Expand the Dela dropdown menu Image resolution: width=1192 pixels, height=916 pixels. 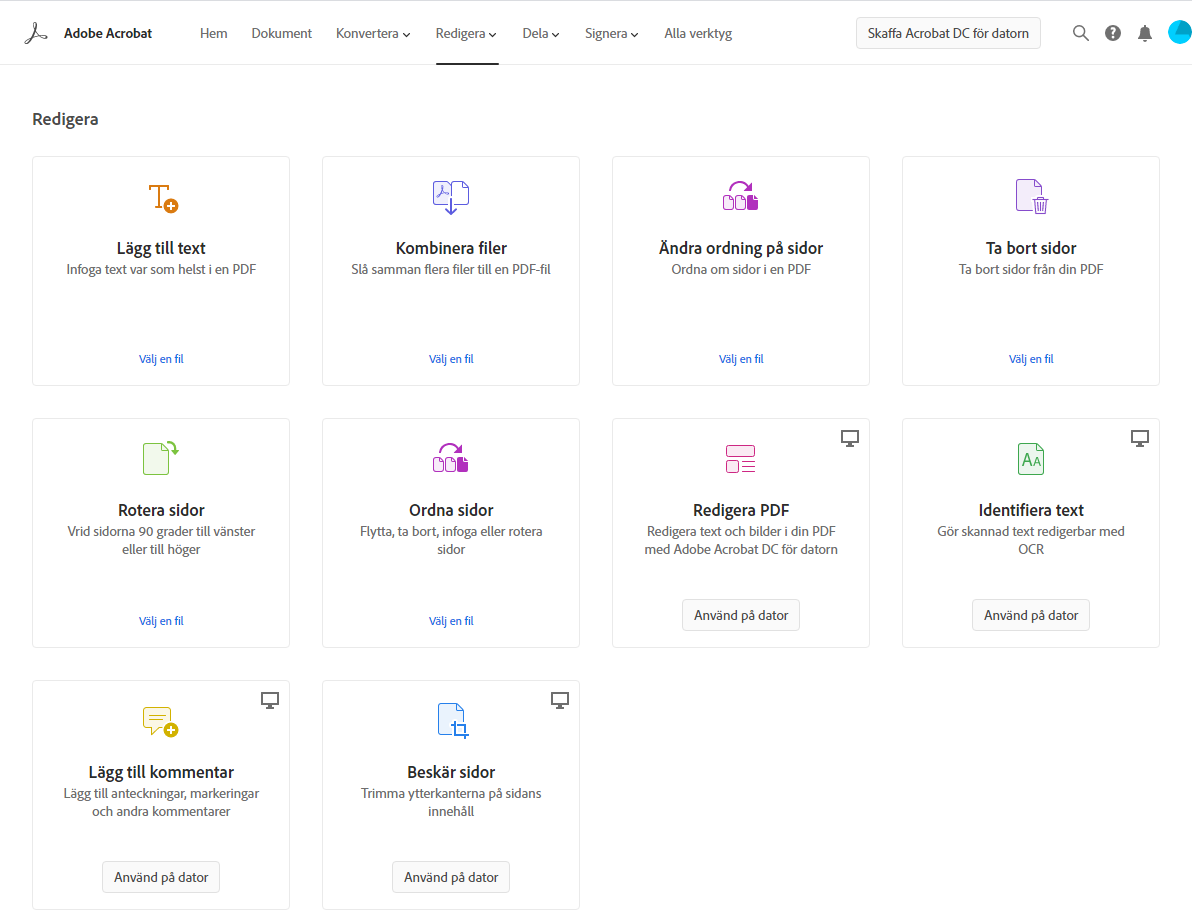[x=541, y=33]
